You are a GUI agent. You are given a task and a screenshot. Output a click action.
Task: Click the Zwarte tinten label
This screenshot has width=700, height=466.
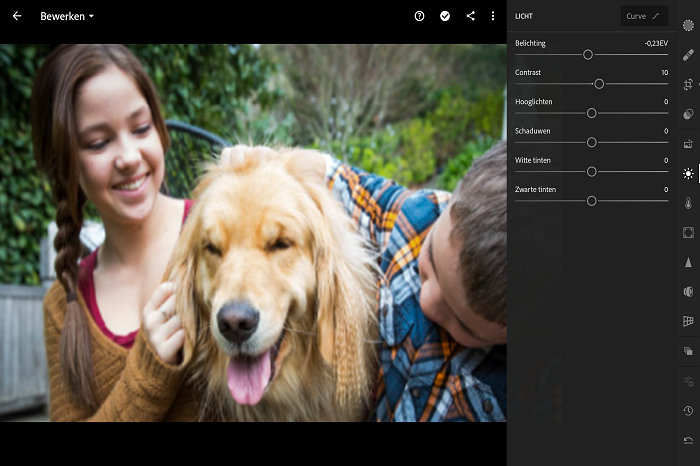click(x=535, y=189)
